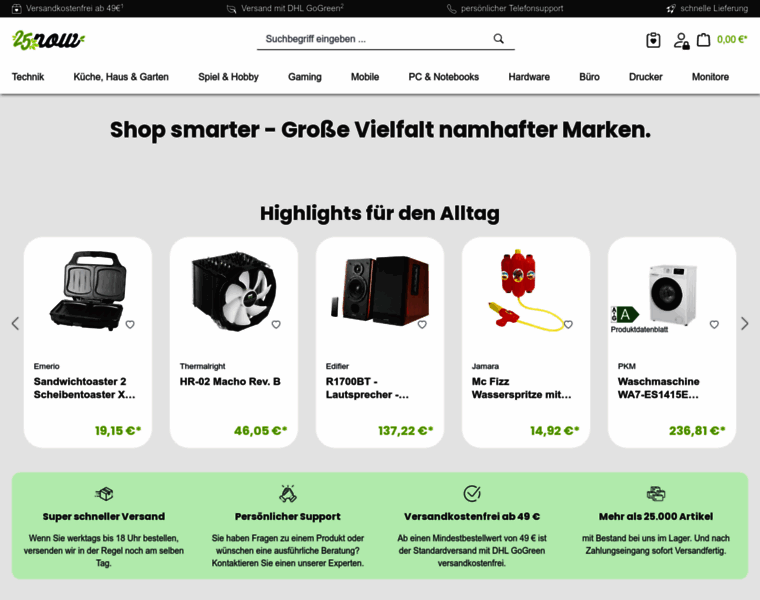The width and height of the screenshot is (760, 600).
Task: Click the Versandkostenfrei checkmark icon
Action: point(472,493)
